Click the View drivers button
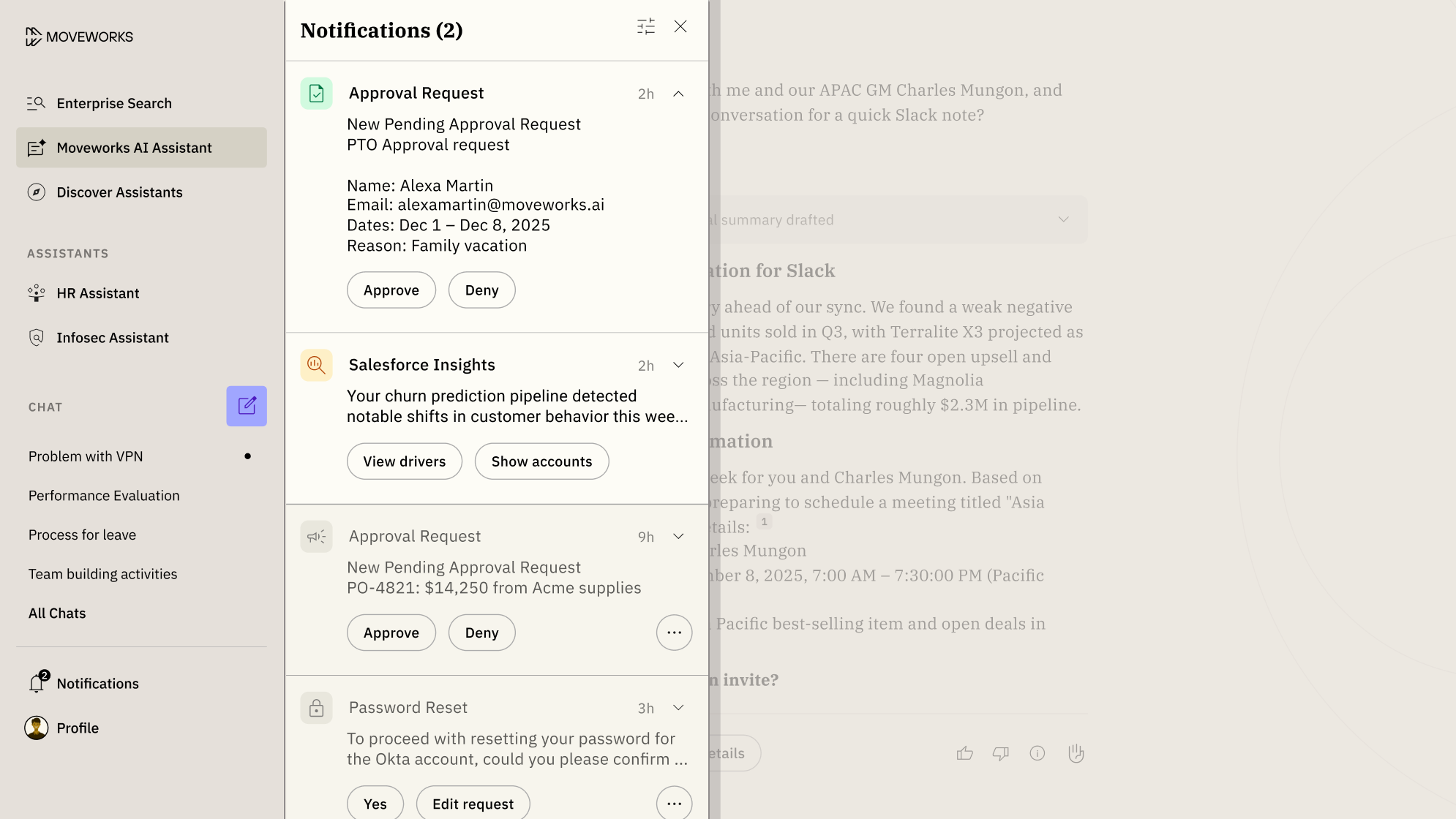Screen dimensions: 1456x819 click(x=404, y=461)
